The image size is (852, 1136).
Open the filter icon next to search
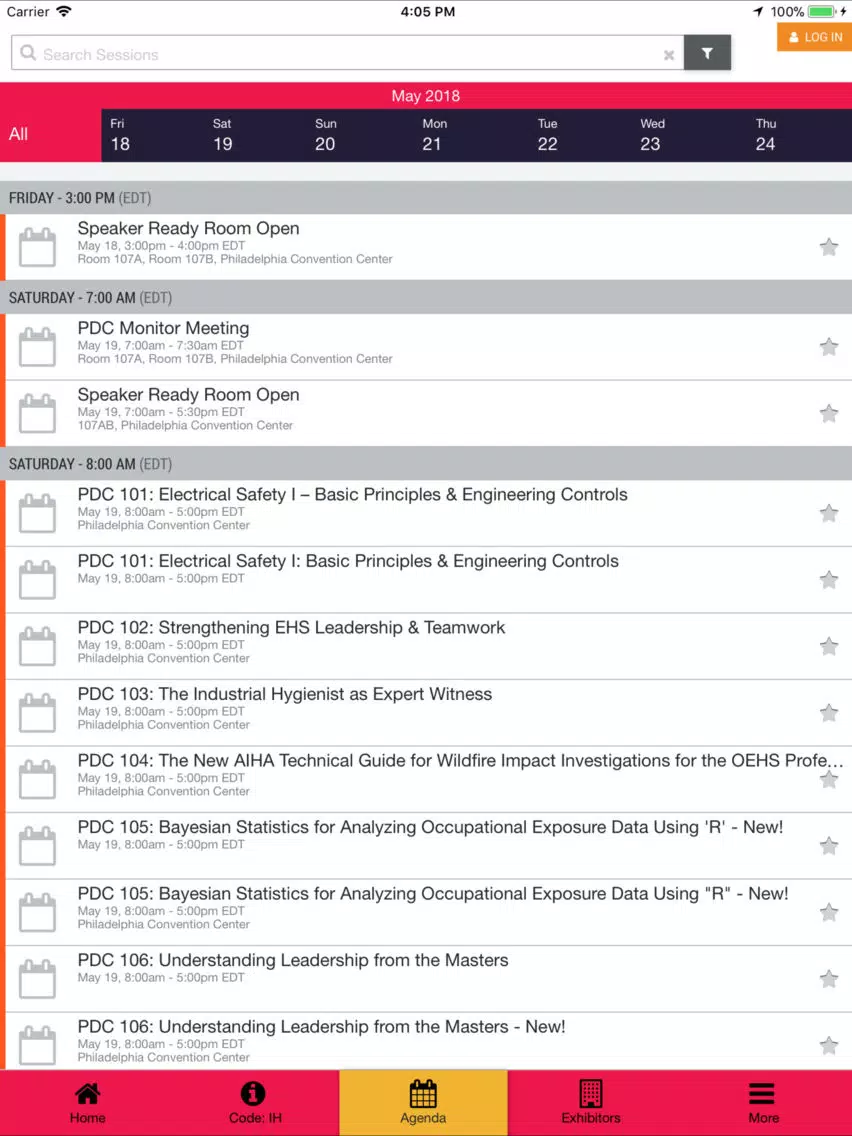tap(707, 53)
